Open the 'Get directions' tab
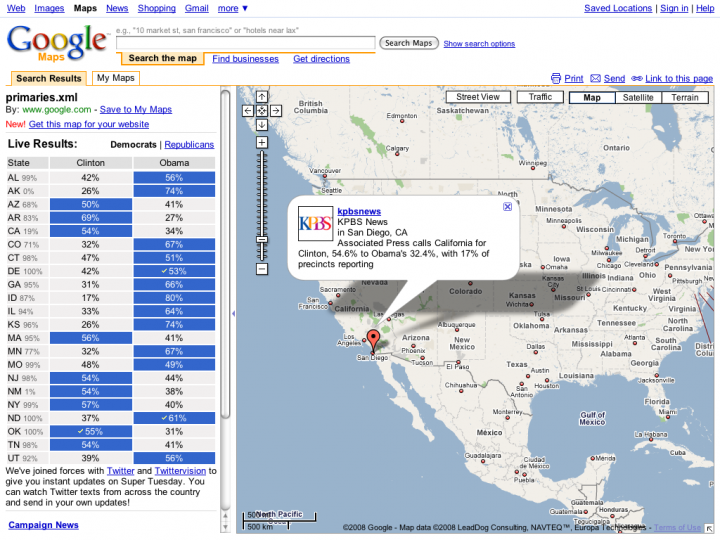 [321, 59]
